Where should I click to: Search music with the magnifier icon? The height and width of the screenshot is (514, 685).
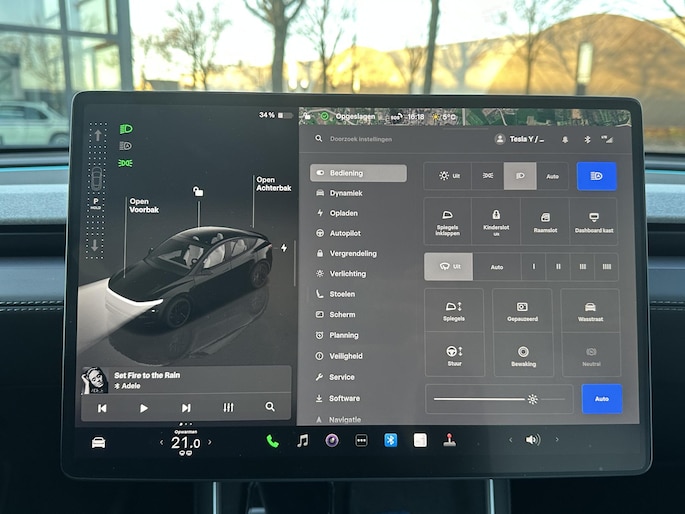270,407
